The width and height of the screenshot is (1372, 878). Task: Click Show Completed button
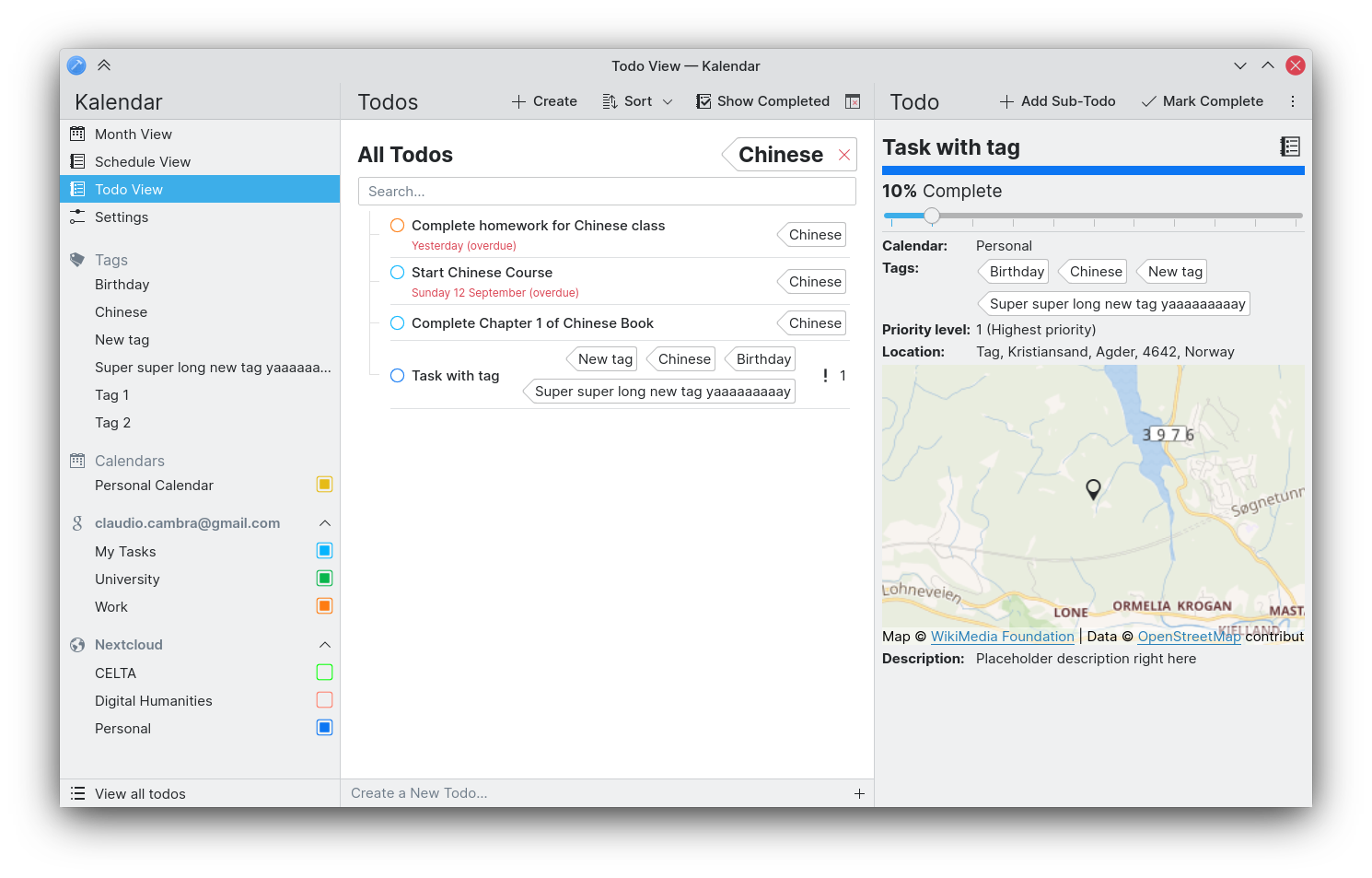tap(763, 101)
